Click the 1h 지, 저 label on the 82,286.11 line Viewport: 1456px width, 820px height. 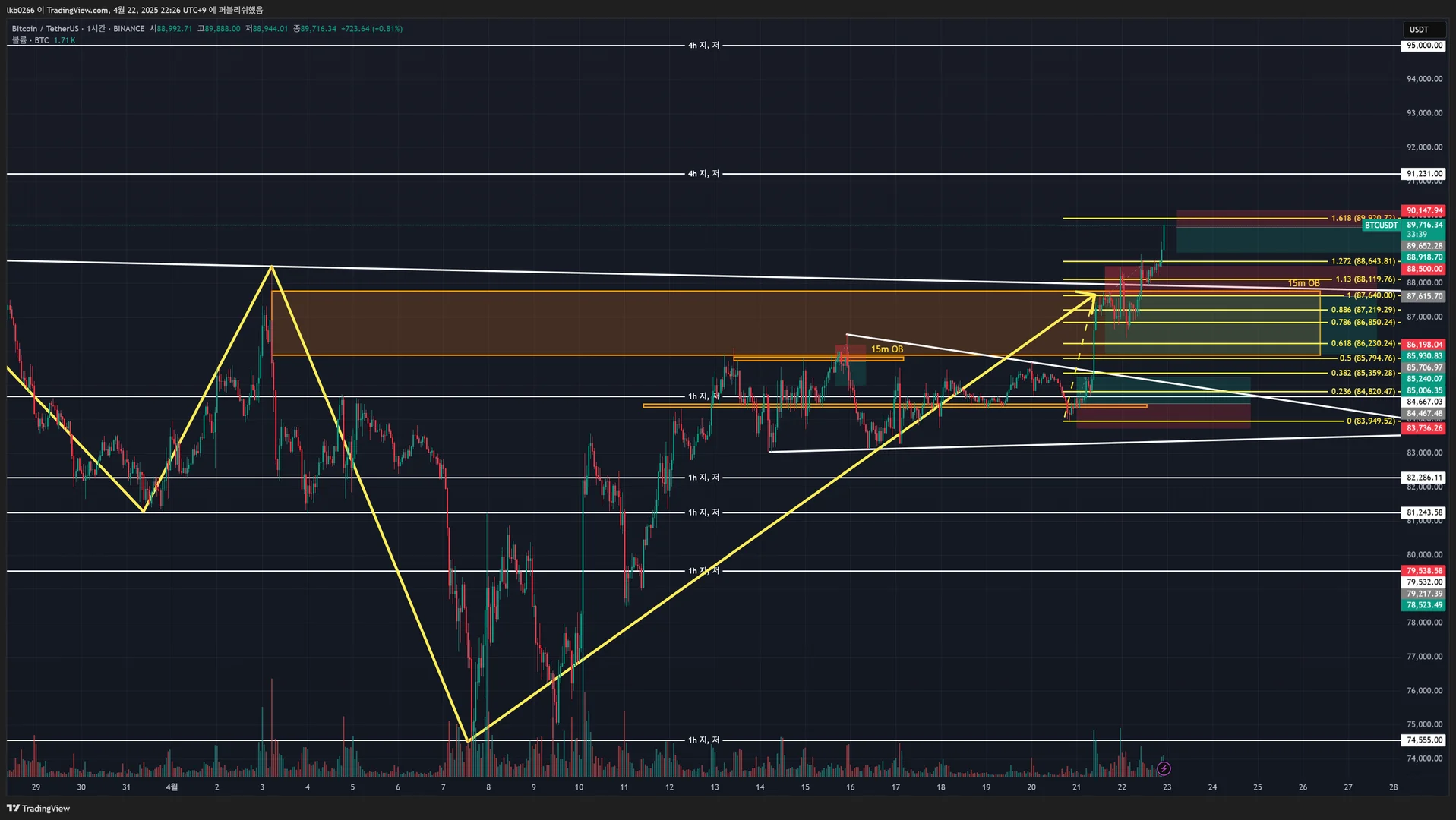pos(703,478)
